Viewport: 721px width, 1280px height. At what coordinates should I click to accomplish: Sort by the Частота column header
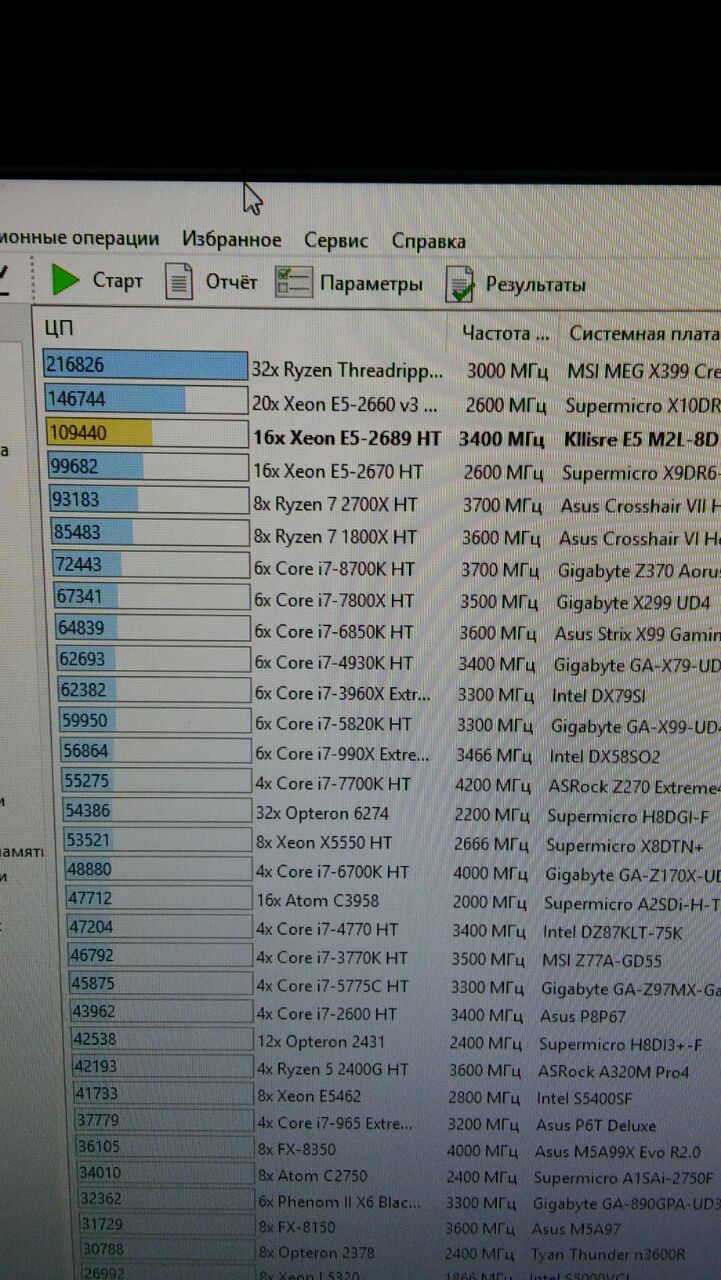(x=506, y=332)
